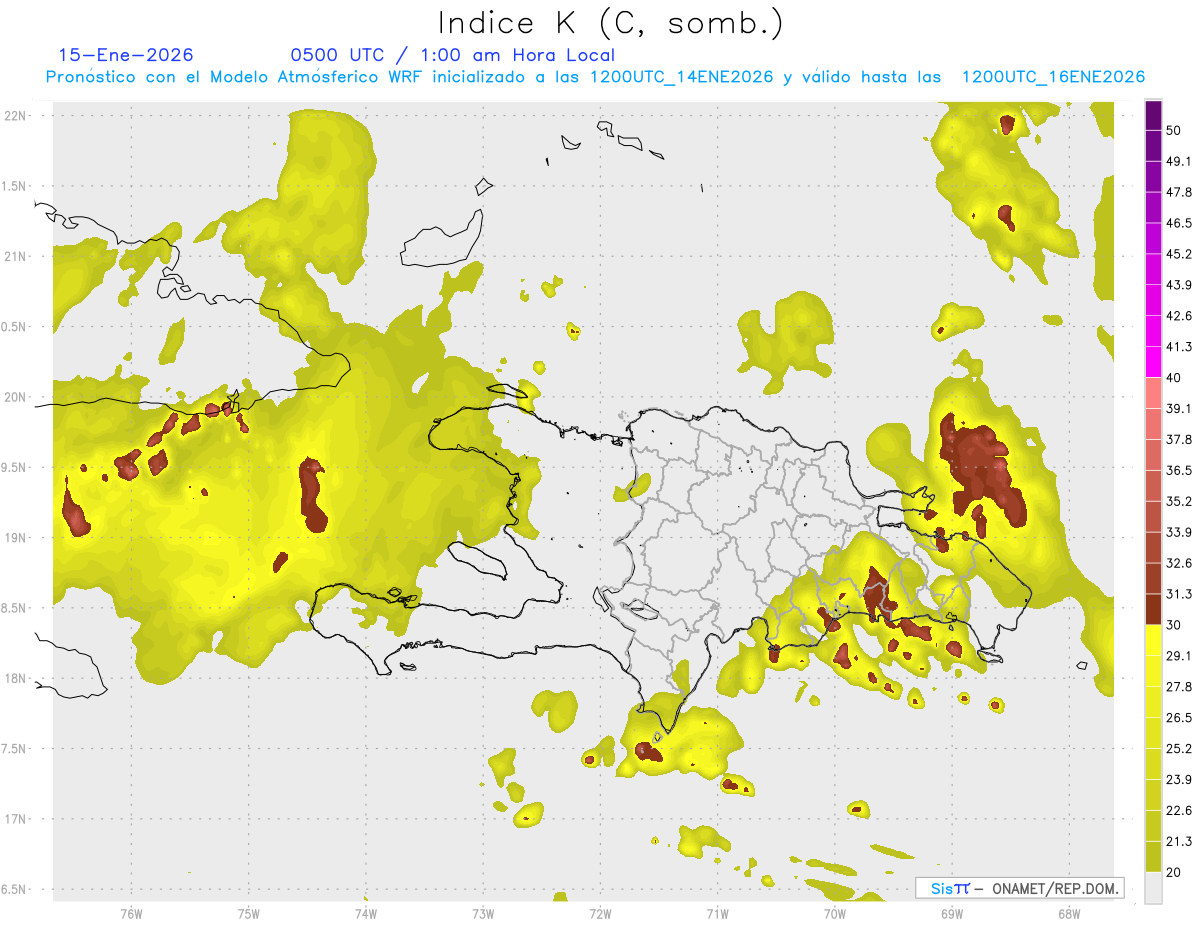Click the "19N" latitude axis label
This screenshot has width=1200, height=927.
tap(15, 538)
